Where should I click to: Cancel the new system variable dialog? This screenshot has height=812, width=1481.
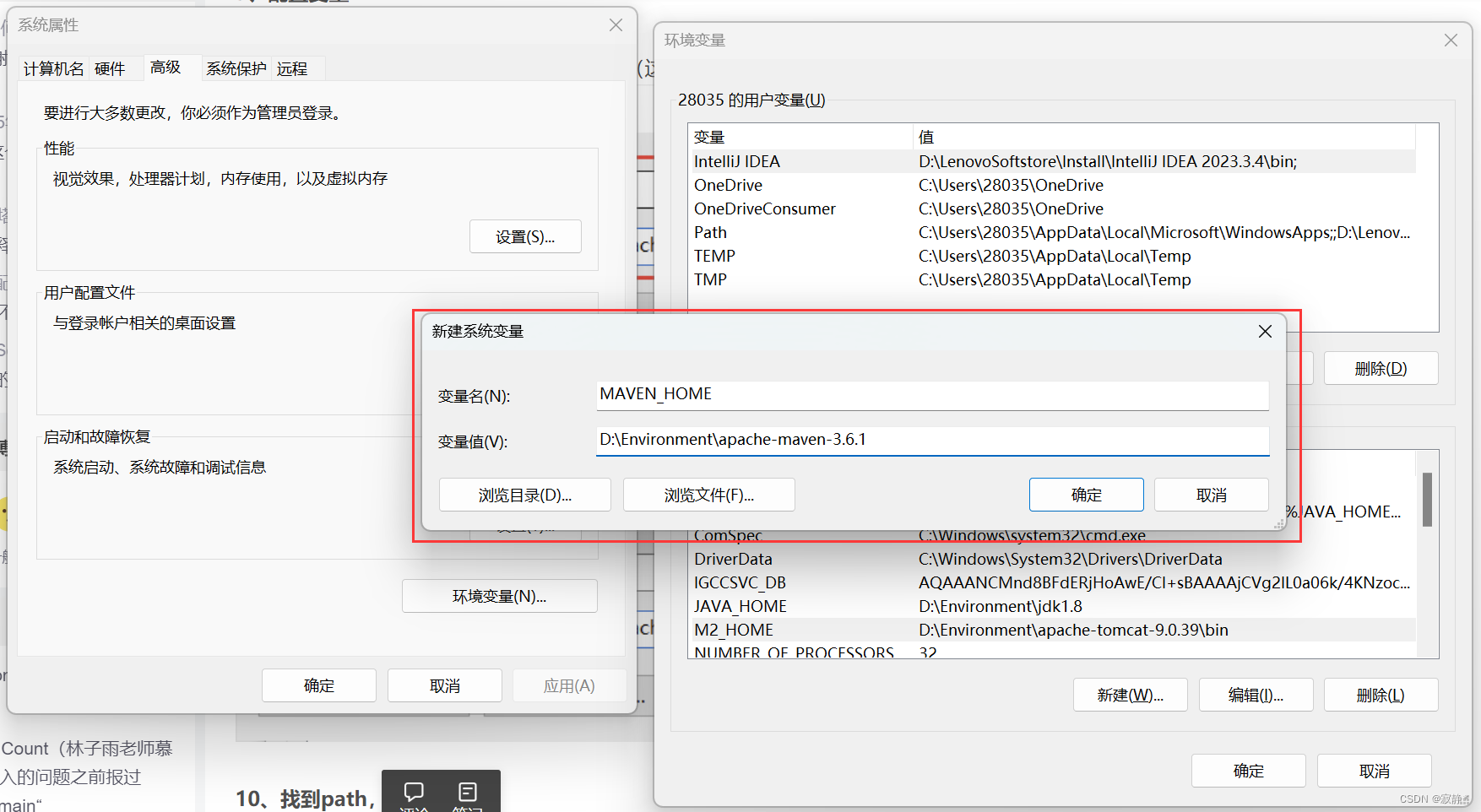tap(1212, 495)
